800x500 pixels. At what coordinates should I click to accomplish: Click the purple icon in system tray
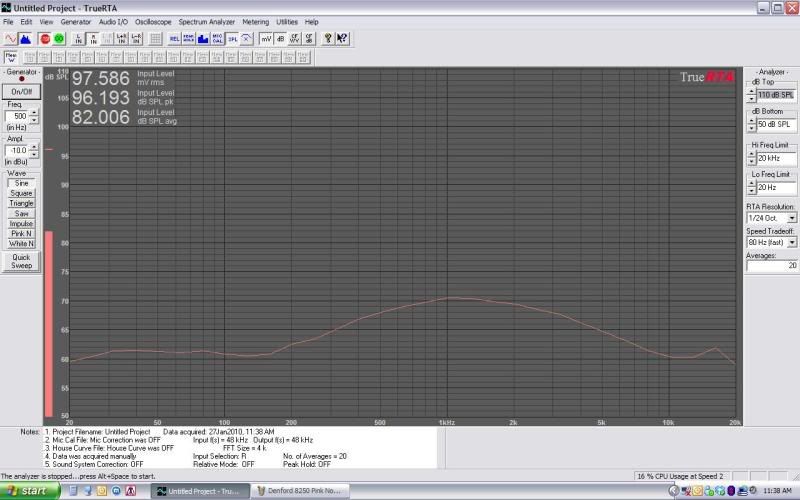tap(731, 491)
